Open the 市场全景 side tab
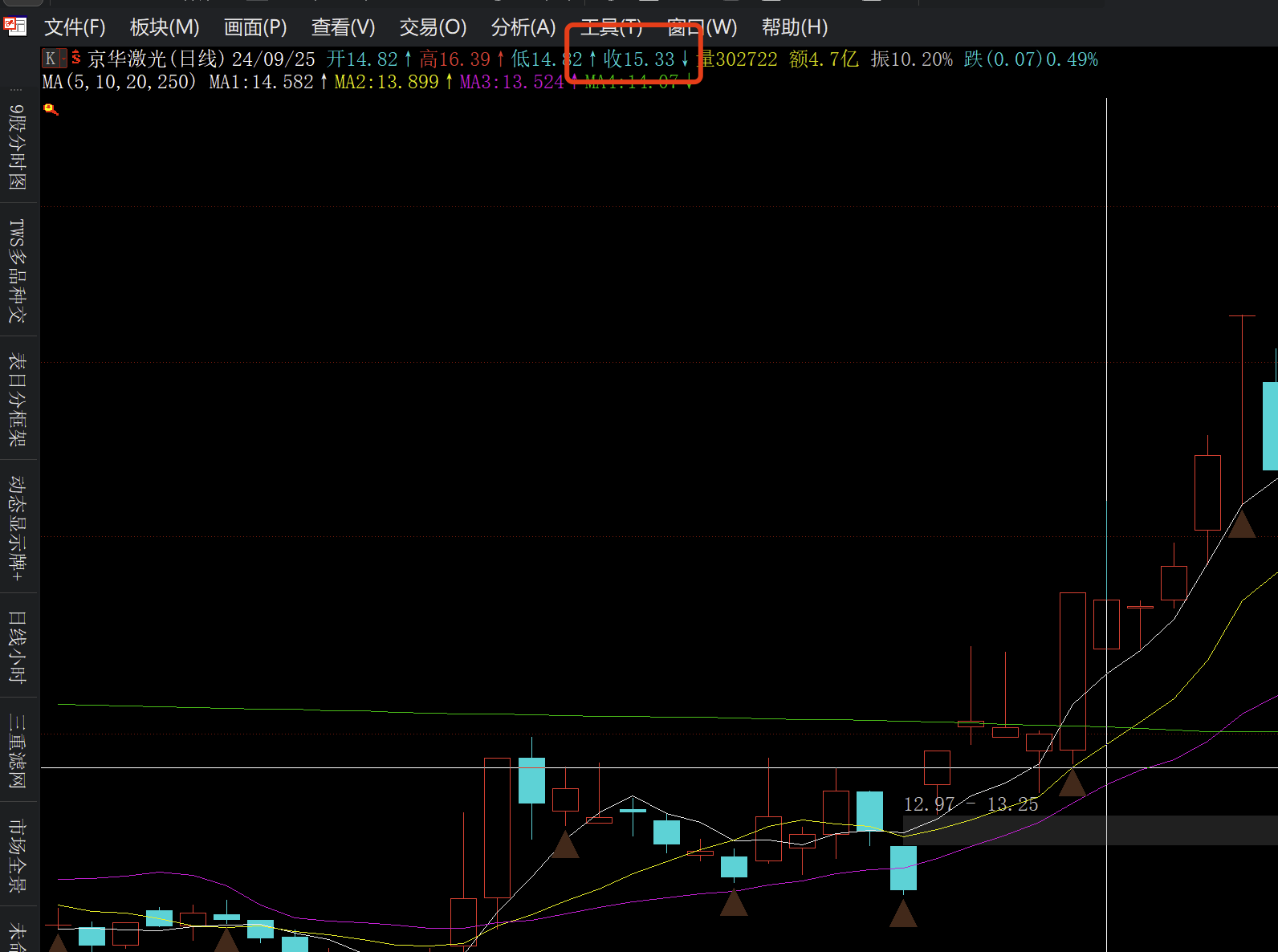The image size is (1278, 952). [x=18, y=856]
